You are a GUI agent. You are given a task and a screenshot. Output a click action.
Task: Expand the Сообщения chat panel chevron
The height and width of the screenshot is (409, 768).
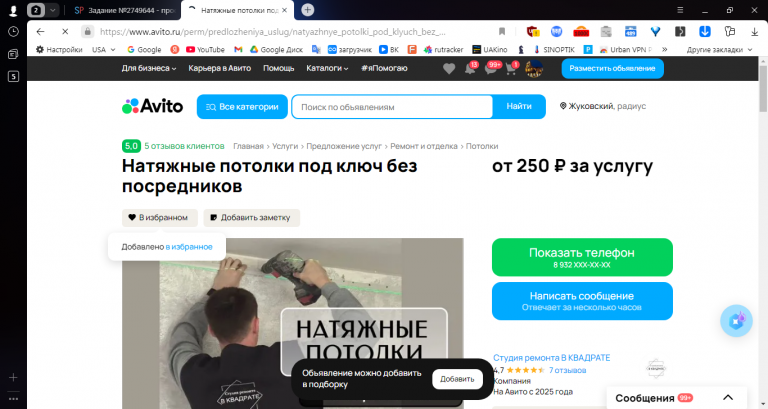pos(728,398)
